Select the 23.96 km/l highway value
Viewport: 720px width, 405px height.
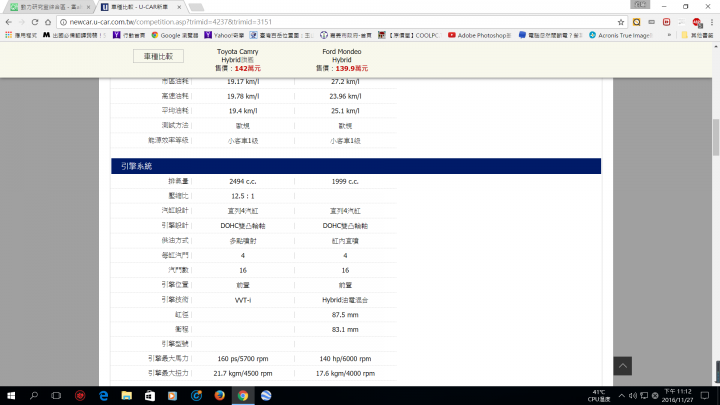pyautogui.click(x=345, y=96)
